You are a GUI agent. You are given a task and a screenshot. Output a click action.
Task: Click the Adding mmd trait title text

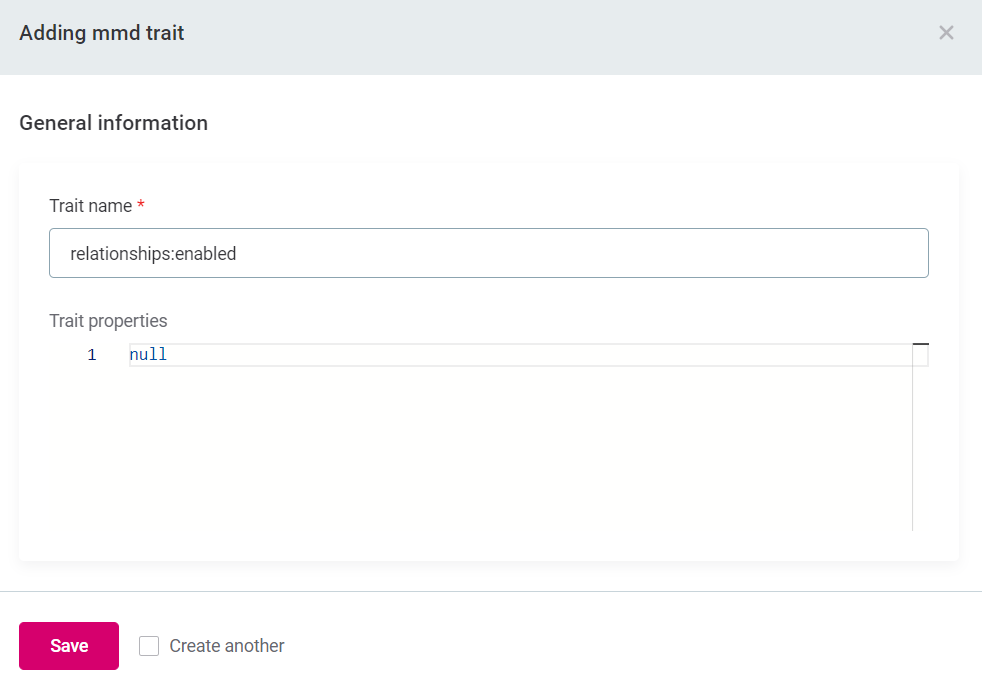101,33
